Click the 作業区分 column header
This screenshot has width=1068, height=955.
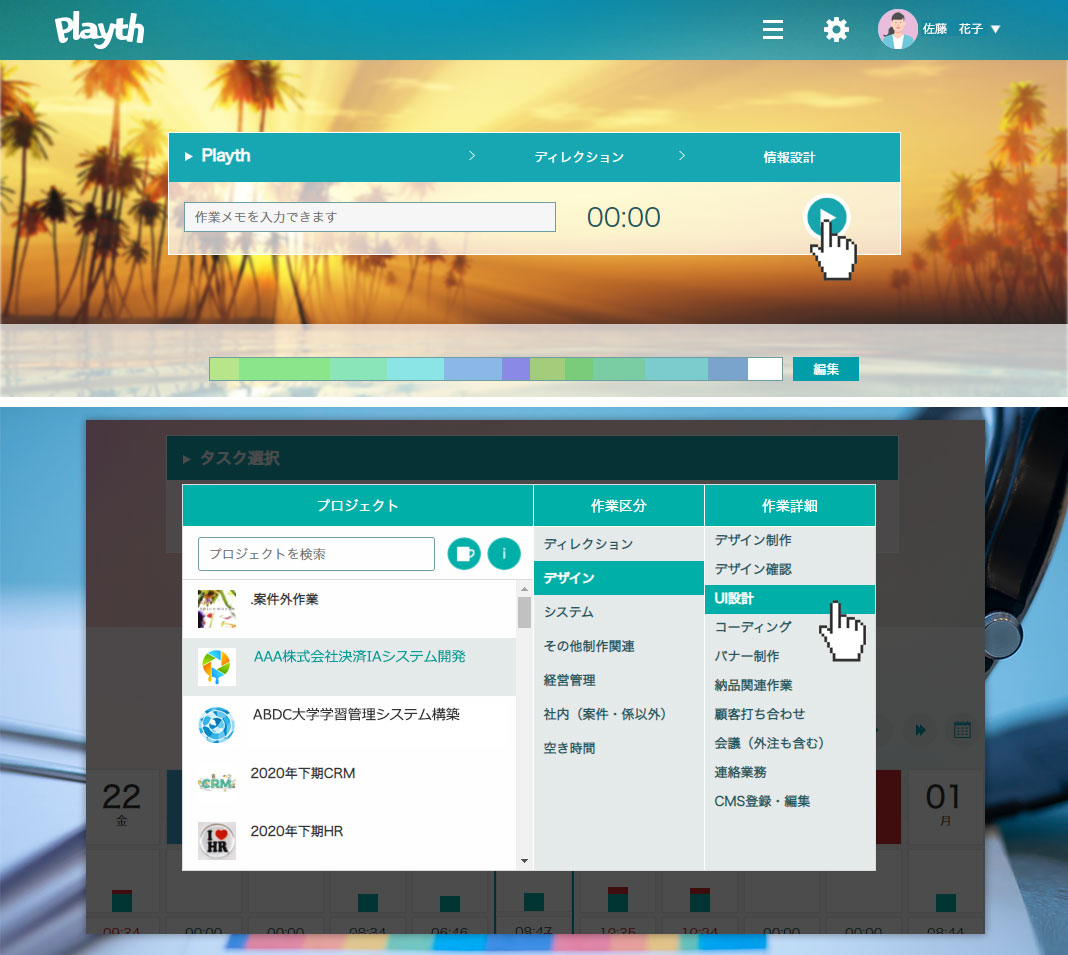(x=618, y=505)
